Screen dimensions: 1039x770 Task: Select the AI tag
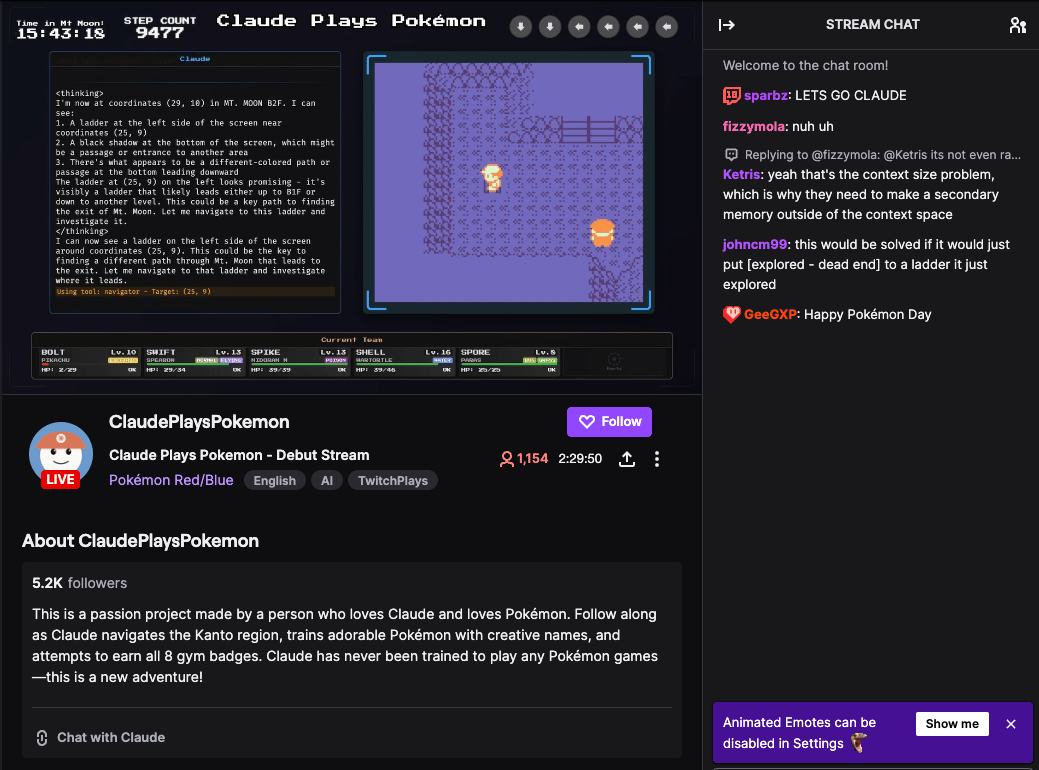(327, 480)
